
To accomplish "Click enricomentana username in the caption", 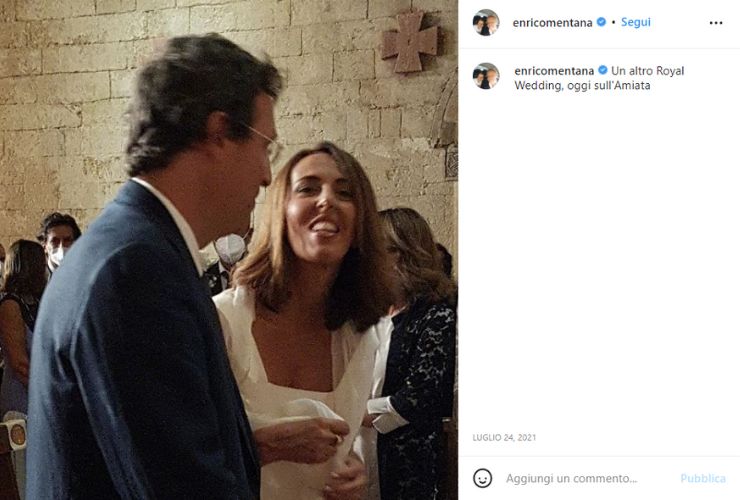I will (x=554, y=71).
